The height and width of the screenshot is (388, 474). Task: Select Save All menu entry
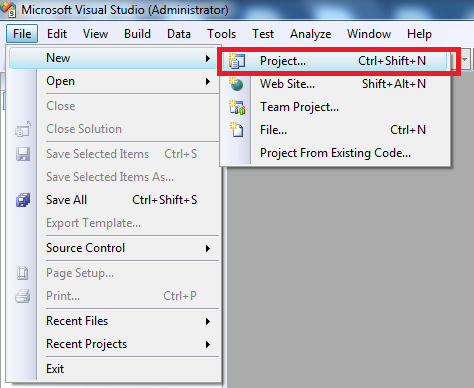coord(114,200)
